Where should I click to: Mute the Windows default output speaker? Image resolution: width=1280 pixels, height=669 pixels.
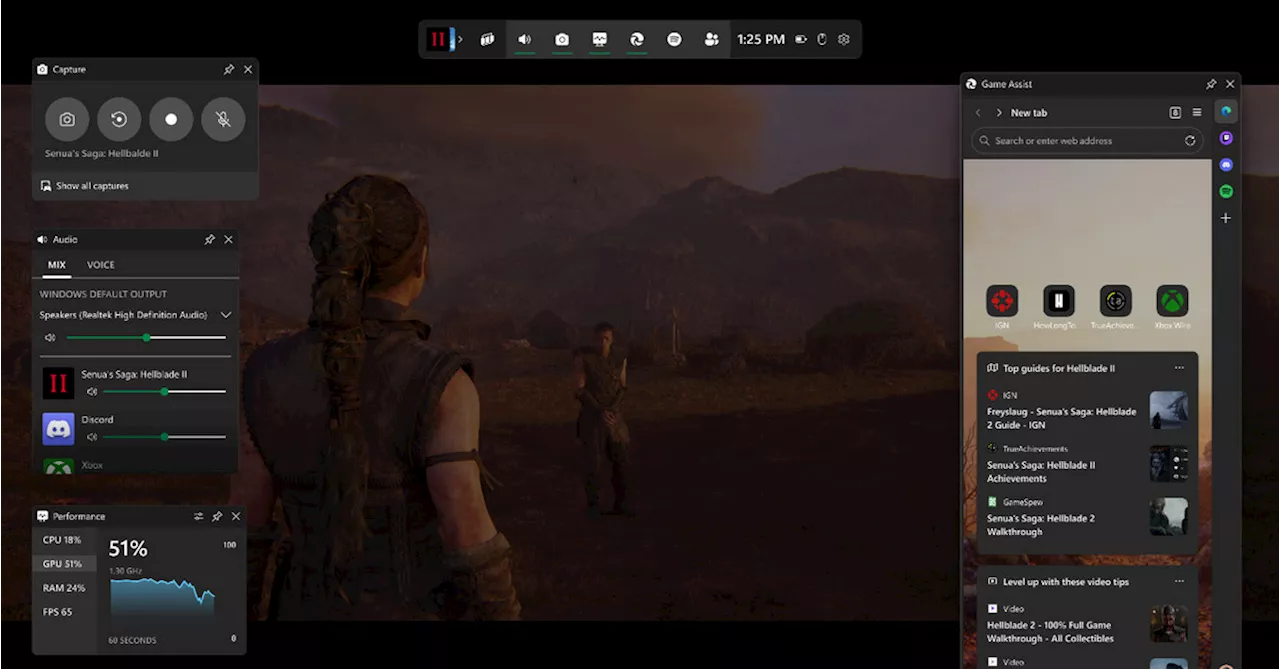coord(50,338)
